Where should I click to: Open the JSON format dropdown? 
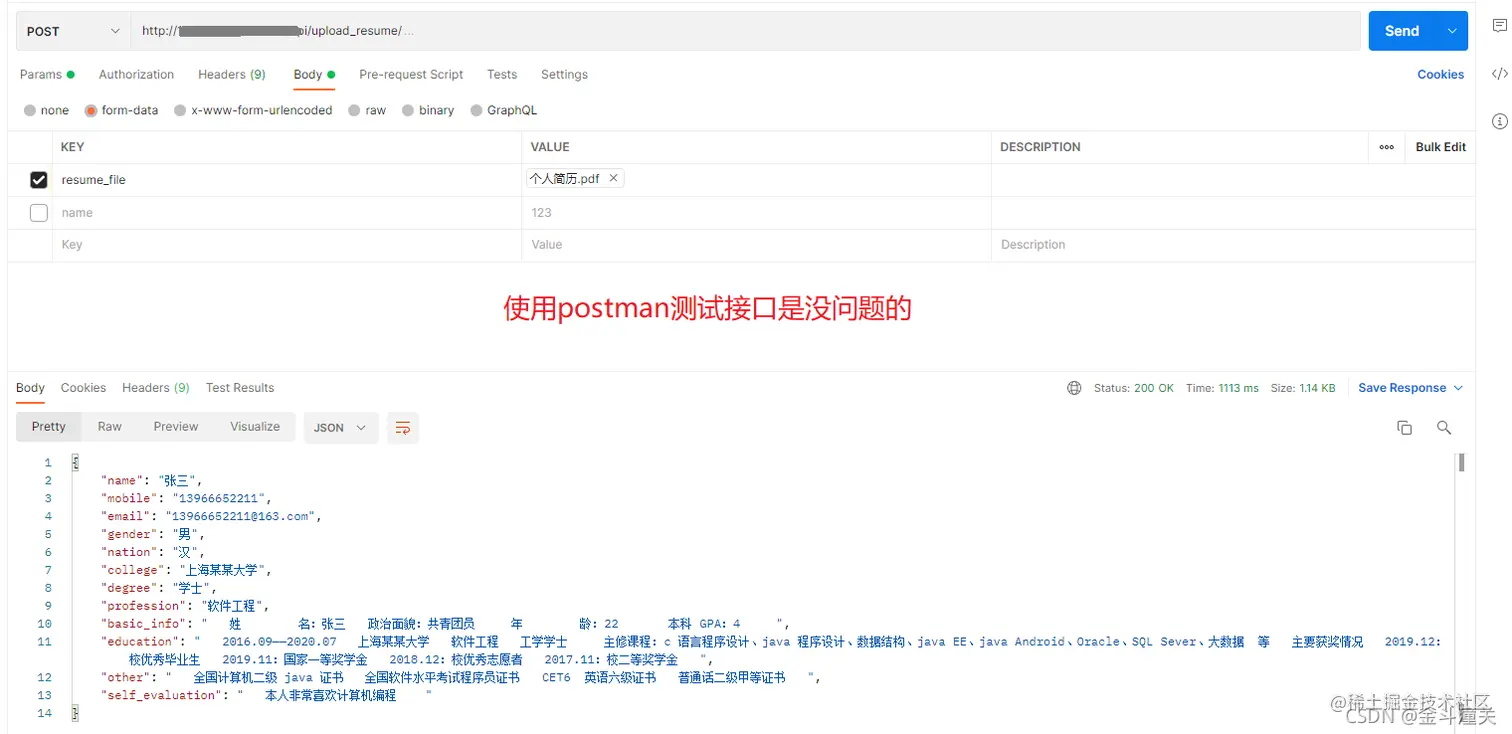tap(341, 428)
